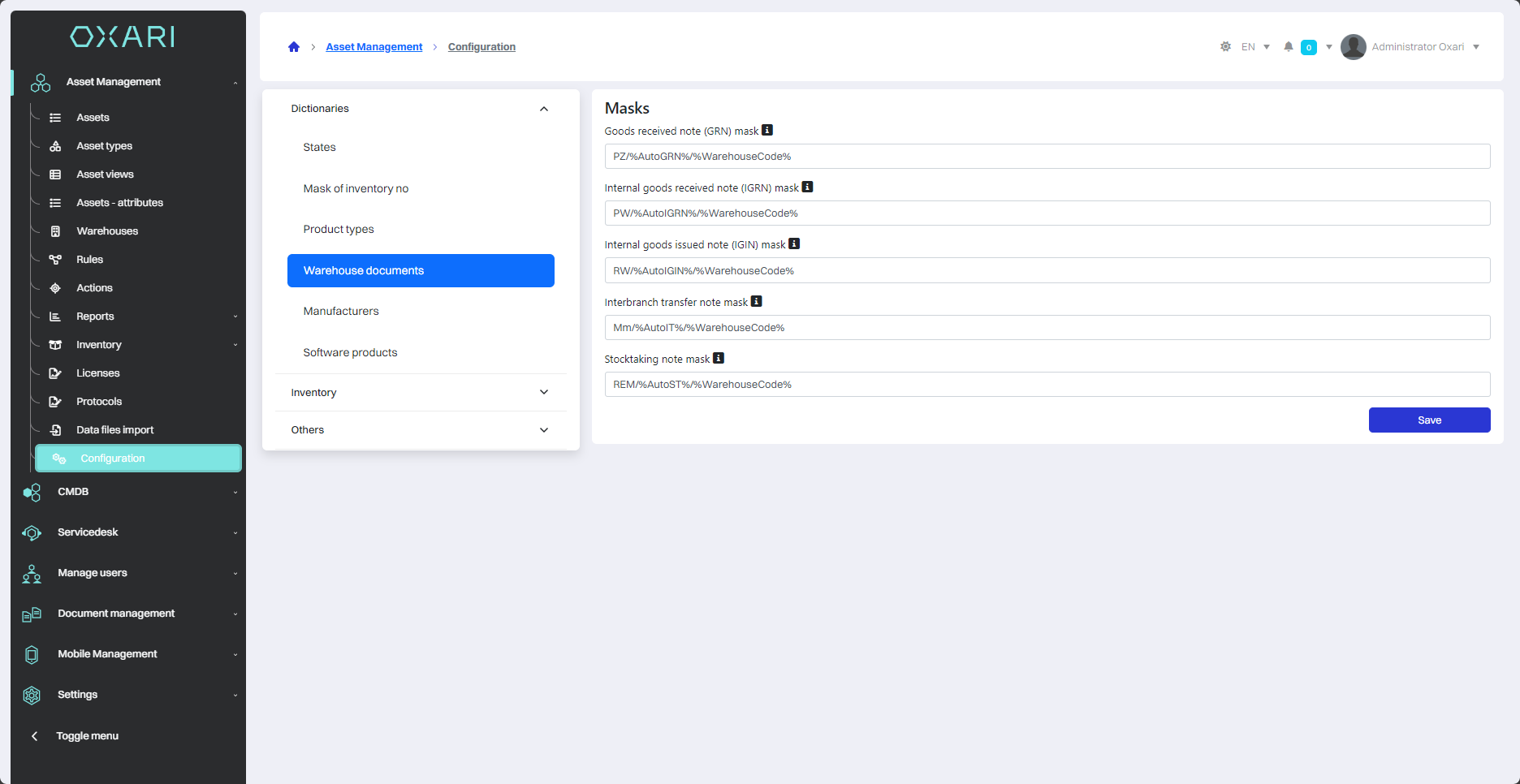Viewport: 1520px width, 784px height.
Task: Open Warehouses in the sidebar
Action: [x=107, y=231]
